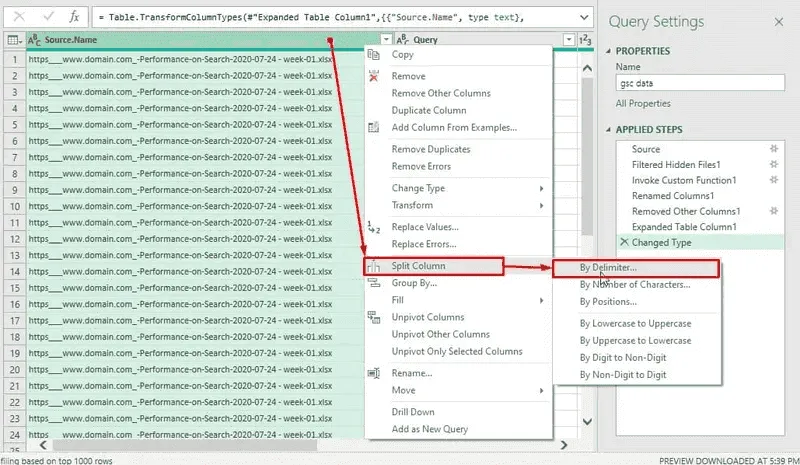Click the text type icon on Source.Name header

pyautogui.click(x=35, y=40)
